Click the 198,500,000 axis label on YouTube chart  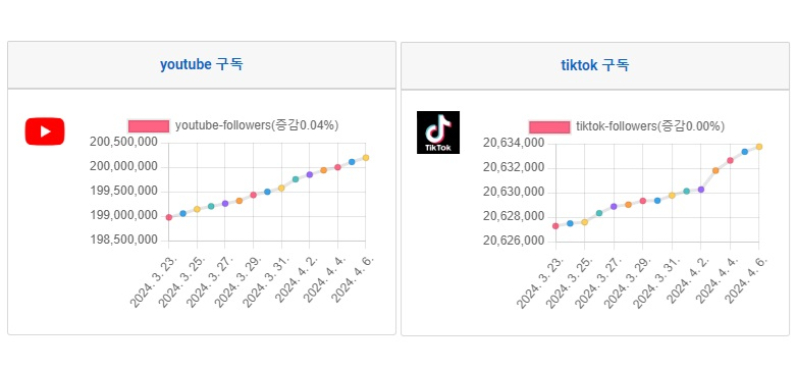pyautogui.click(x=123, y=240)
